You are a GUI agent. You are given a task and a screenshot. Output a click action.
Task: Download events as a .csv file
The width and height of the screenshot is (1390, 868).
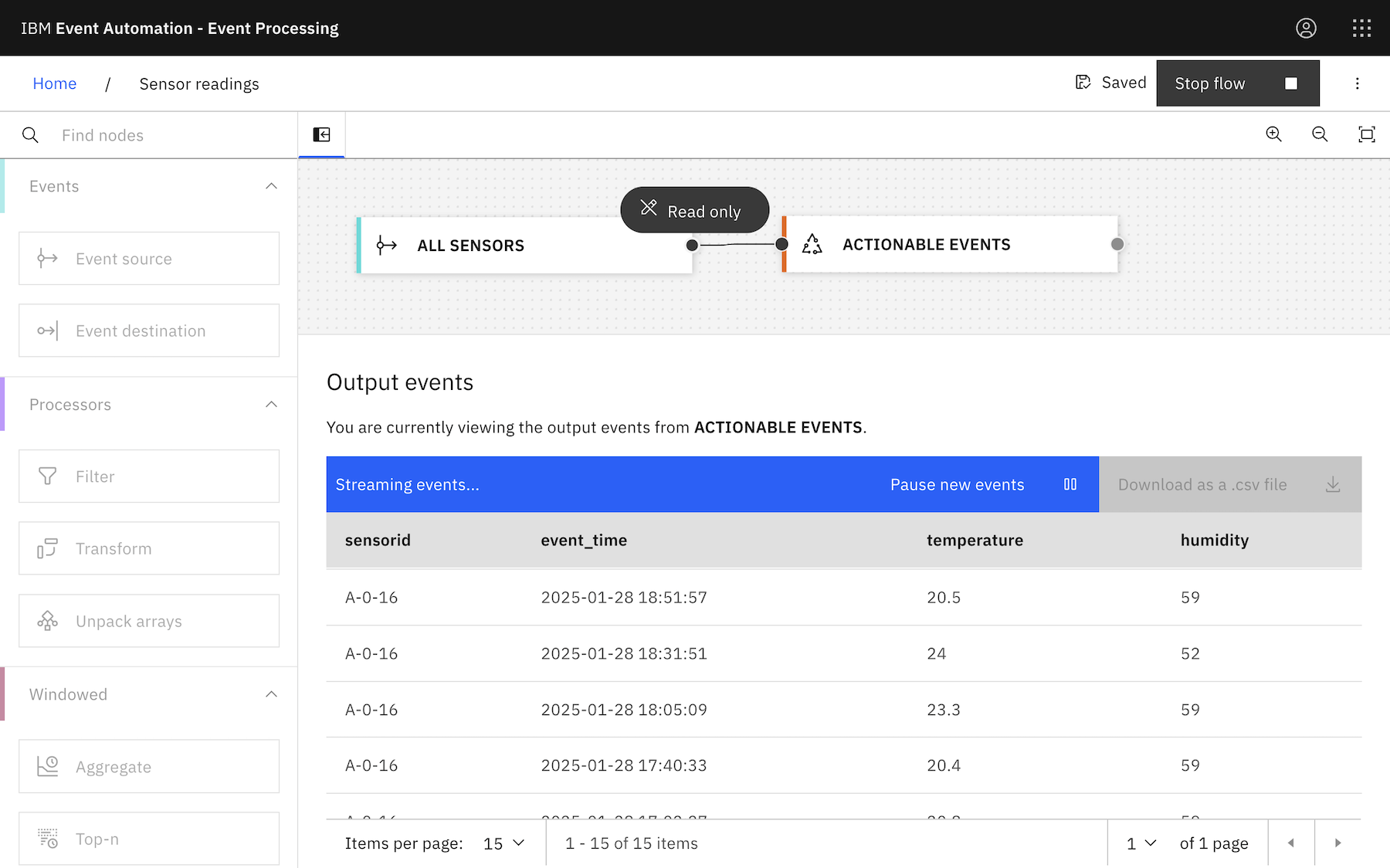pyautogui.click(x=1229, y=485)
